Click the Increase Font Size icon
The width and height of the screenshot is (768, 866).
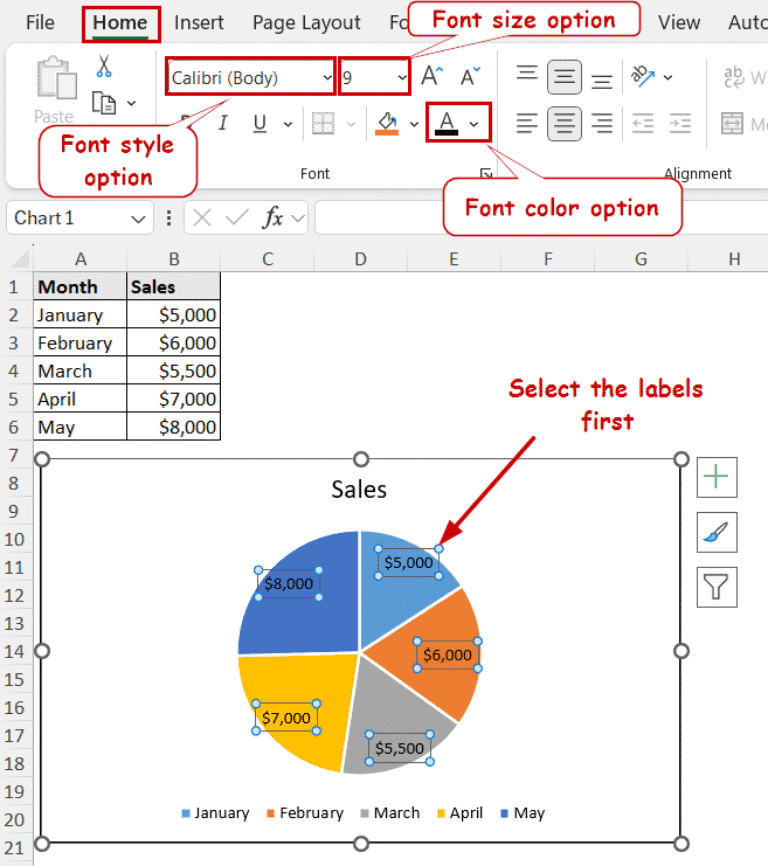click(x=432, y=76)
